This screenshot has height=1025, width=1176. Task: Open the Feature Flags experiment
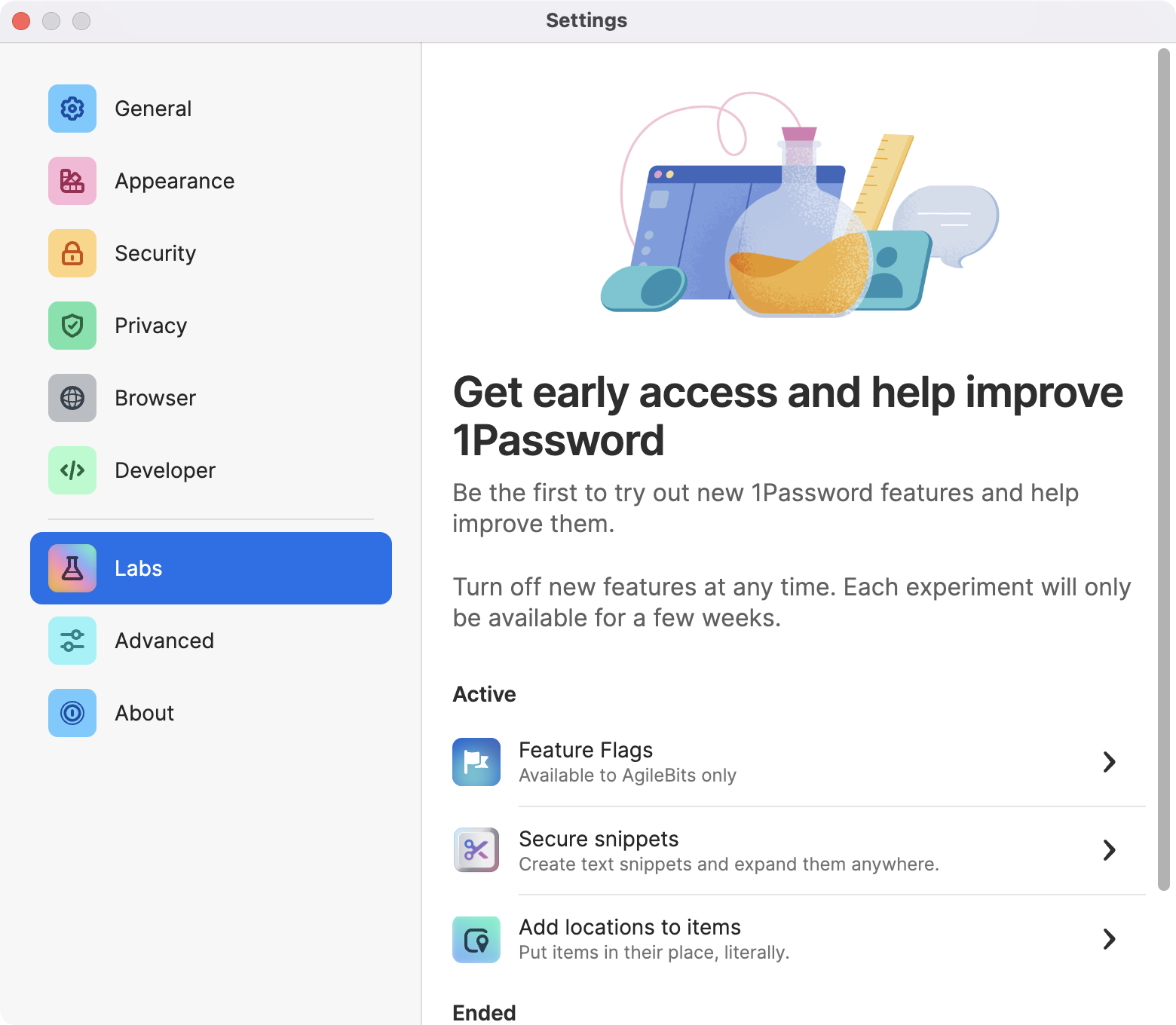(799, 762)
